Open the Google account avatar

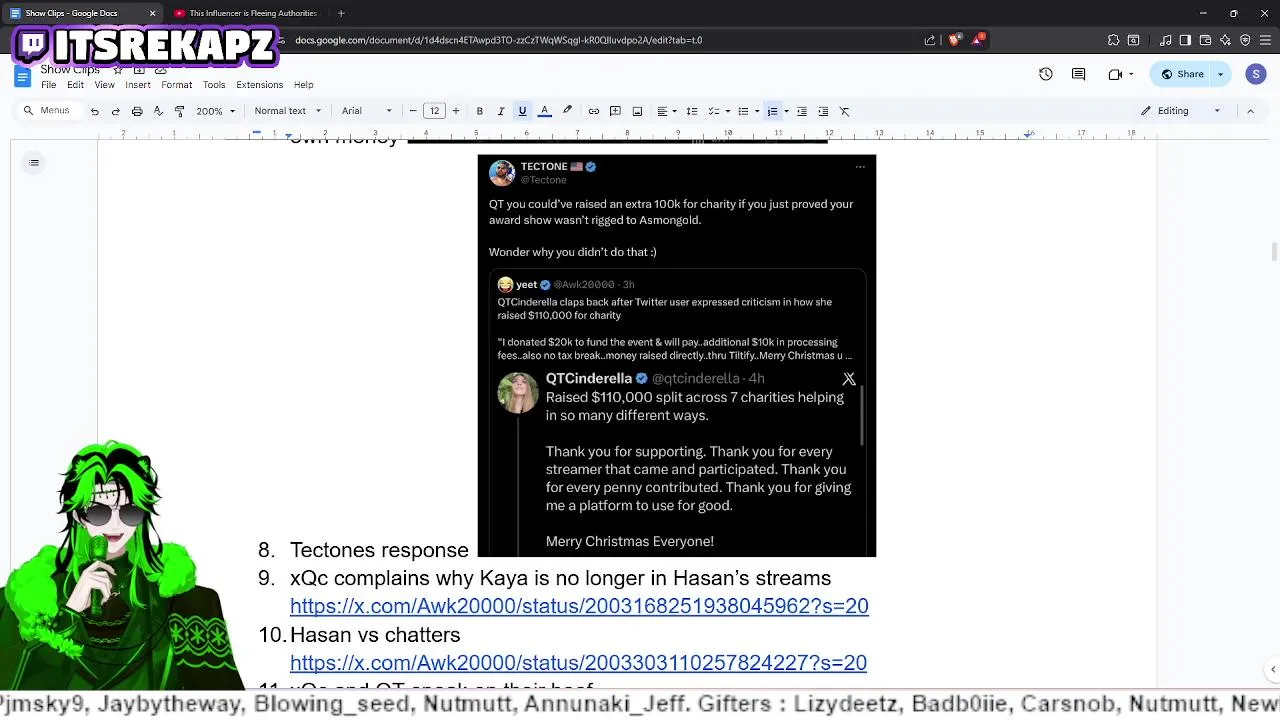tap(1256, 74)
